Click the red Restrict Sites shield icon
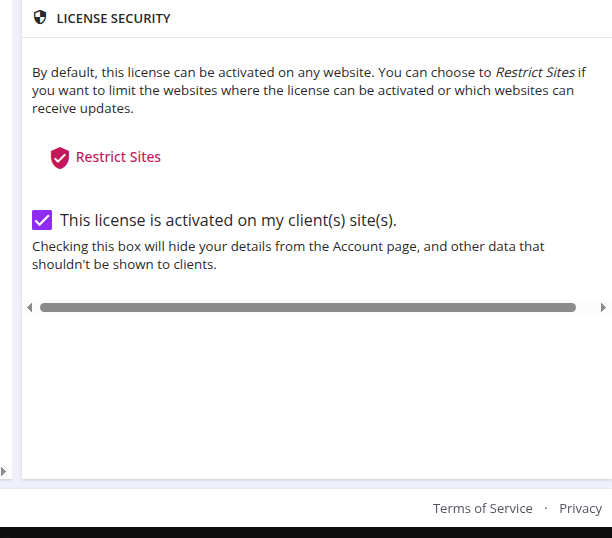 click(x=60, y=158)
